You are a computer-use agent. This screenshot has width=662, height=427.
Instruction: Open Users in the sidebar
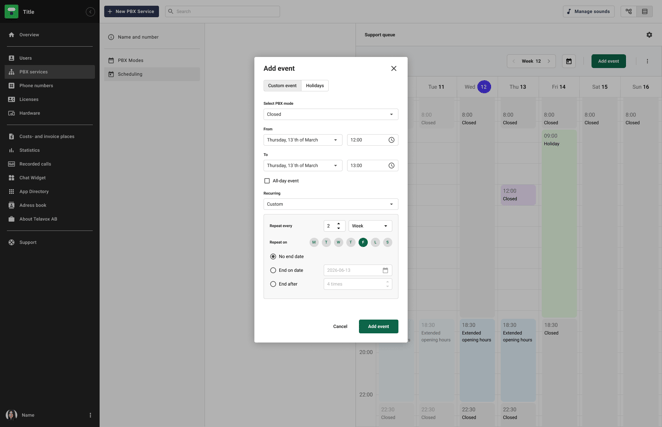point(50,58)
